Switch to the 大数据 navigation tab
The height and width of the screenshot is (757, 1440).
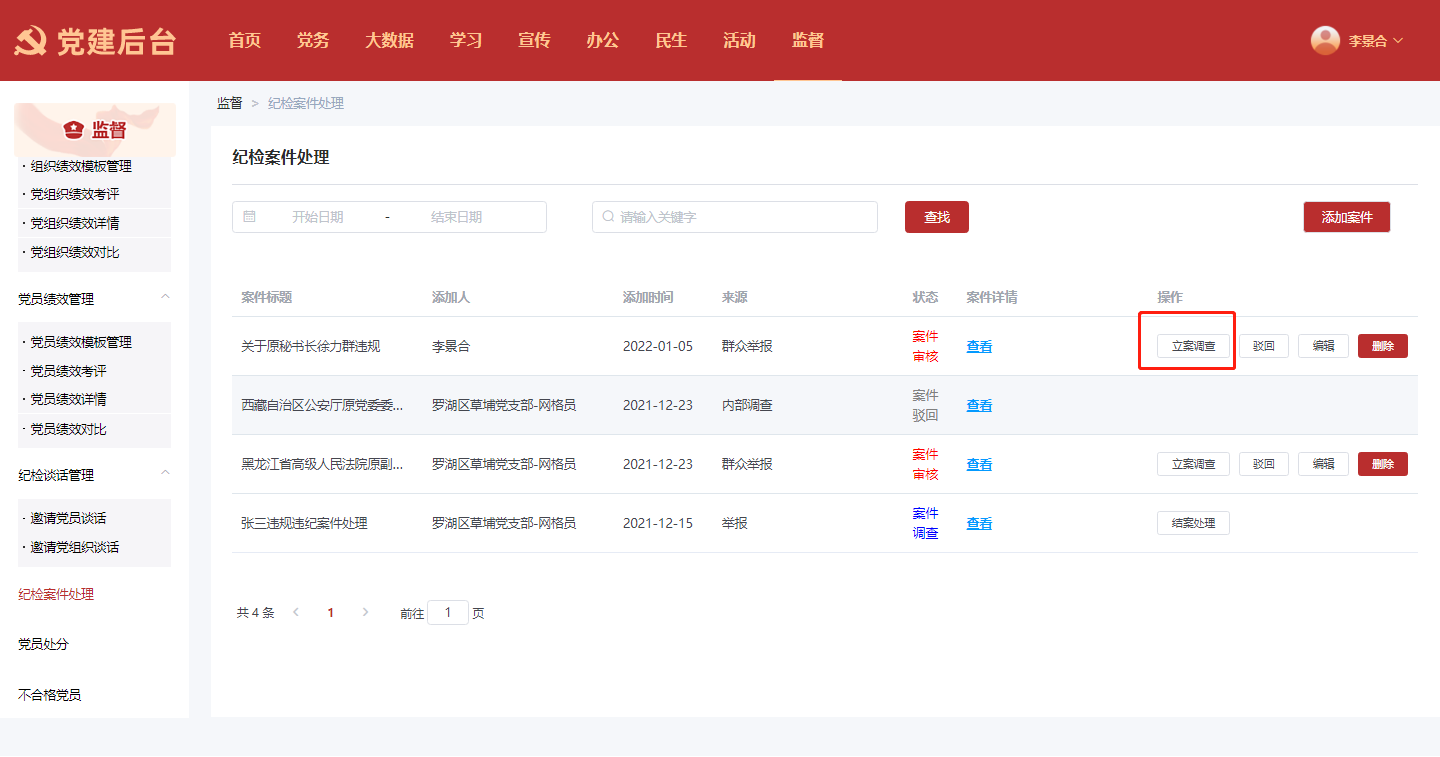(389, 41)
